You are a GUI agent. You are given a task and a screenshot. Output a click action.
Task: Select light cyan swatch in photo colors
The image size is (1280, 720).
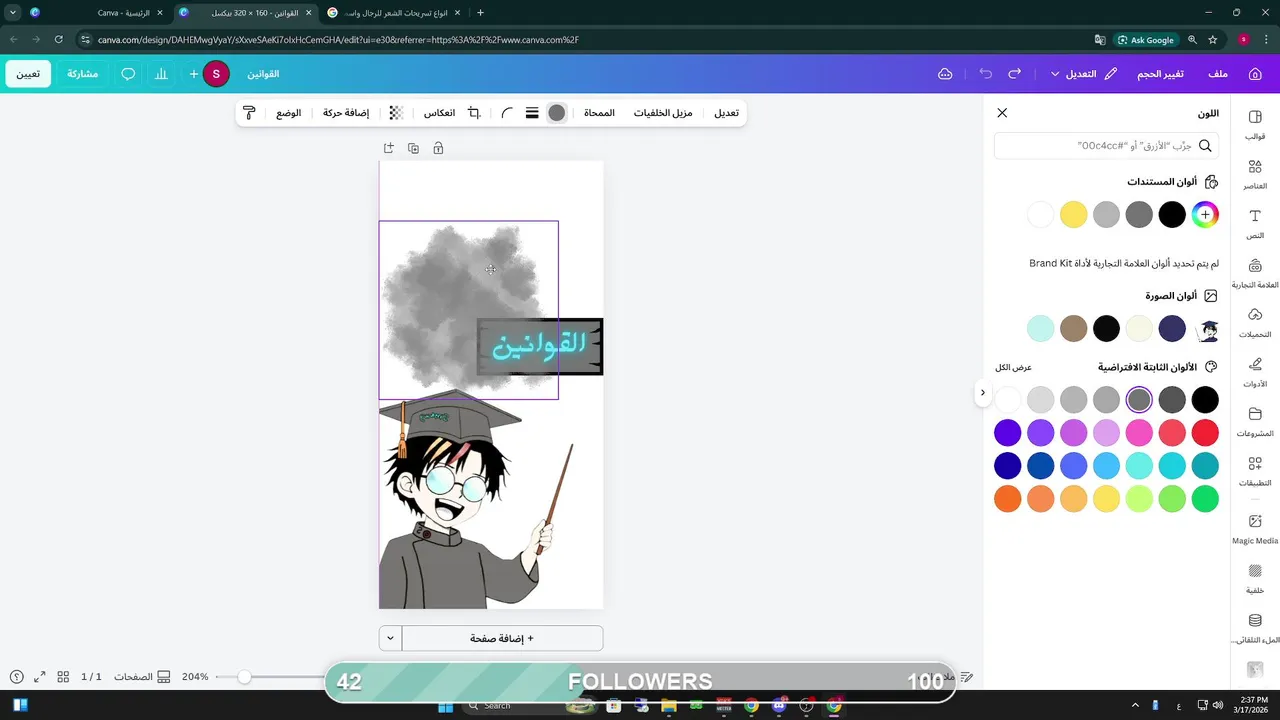(x=1040, y=328)
